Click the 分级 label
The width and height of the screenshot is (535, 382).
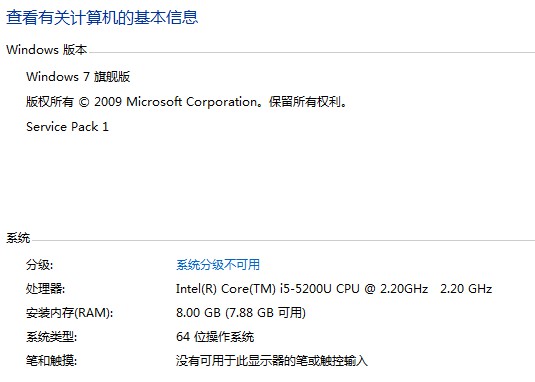[39, 265]
